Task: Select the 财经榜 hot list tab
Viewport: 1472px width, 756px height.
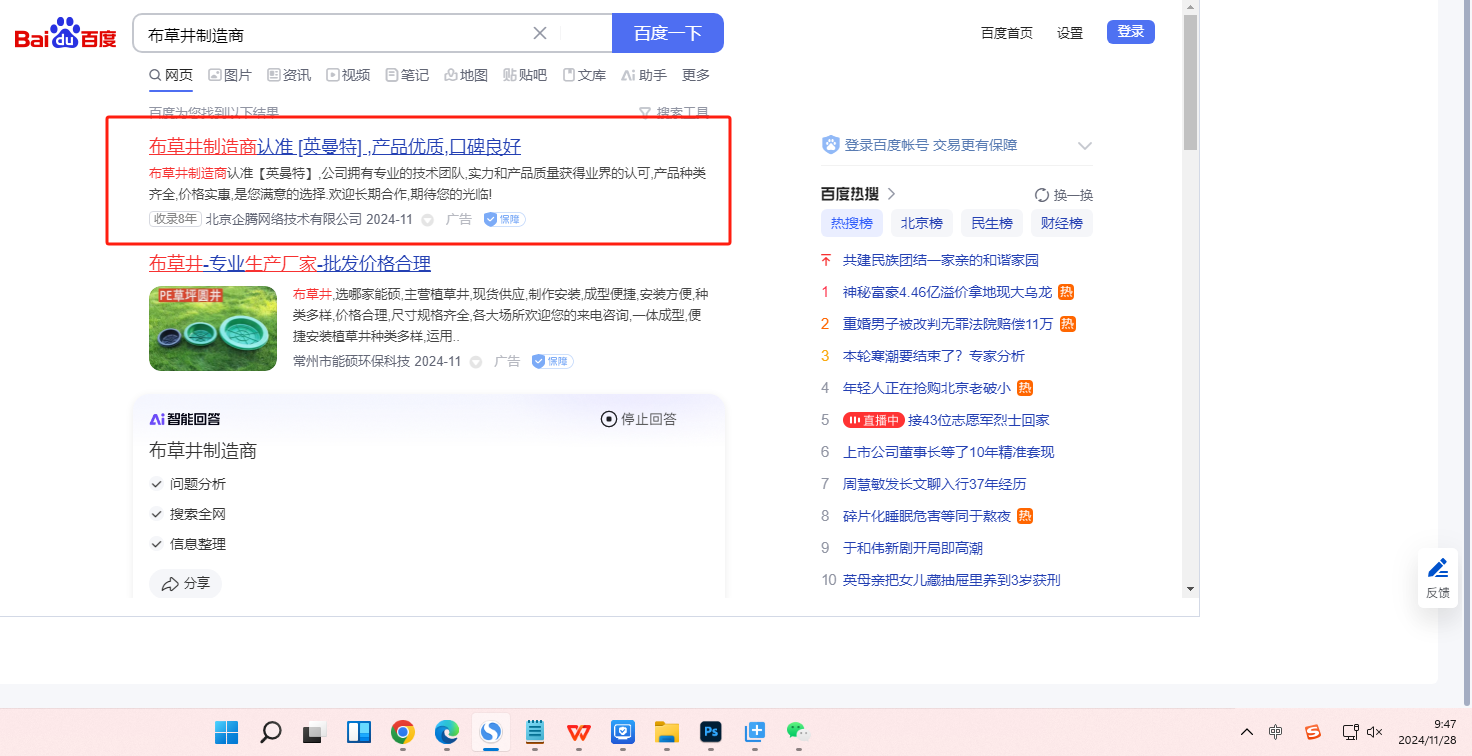Action: [1061, 223]
